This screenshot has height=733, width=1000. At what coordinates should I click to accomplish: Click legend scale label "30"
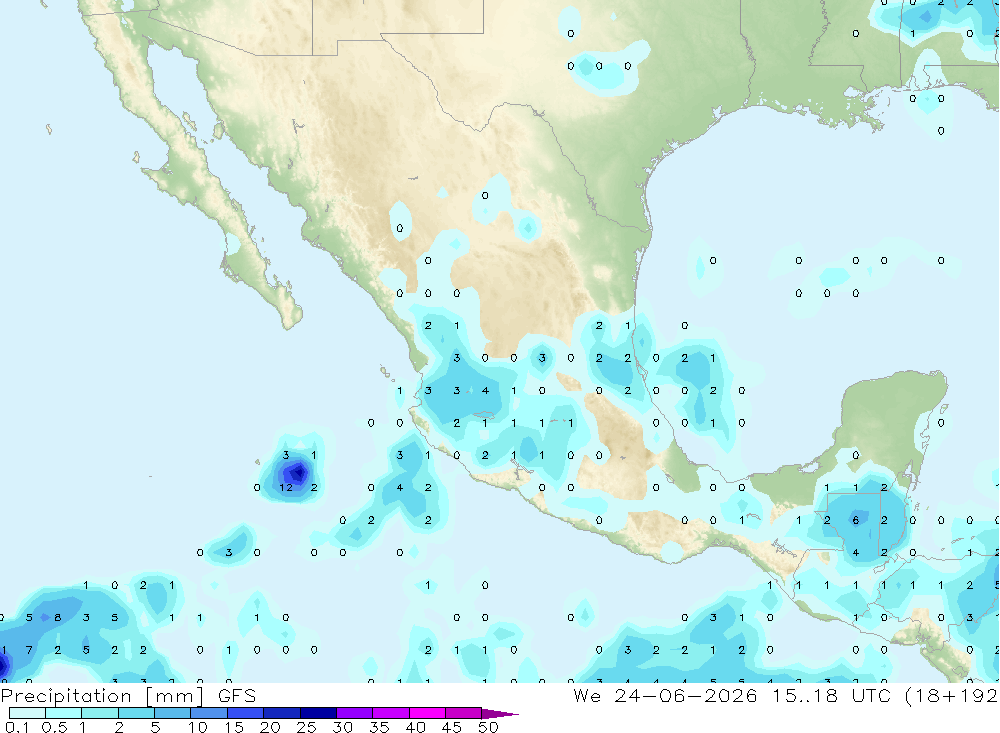click(x=342, y=727)
